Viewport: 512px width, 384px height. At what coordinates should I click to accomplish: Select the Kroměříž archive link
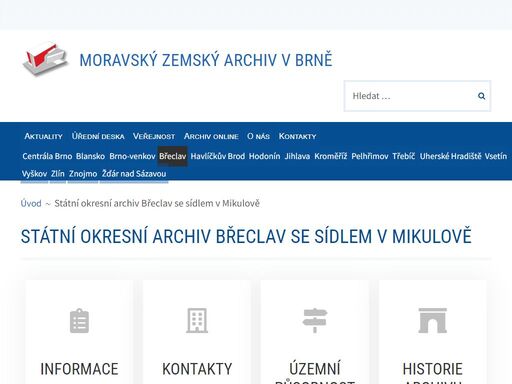pyautogui.click(x=331, y=156)
